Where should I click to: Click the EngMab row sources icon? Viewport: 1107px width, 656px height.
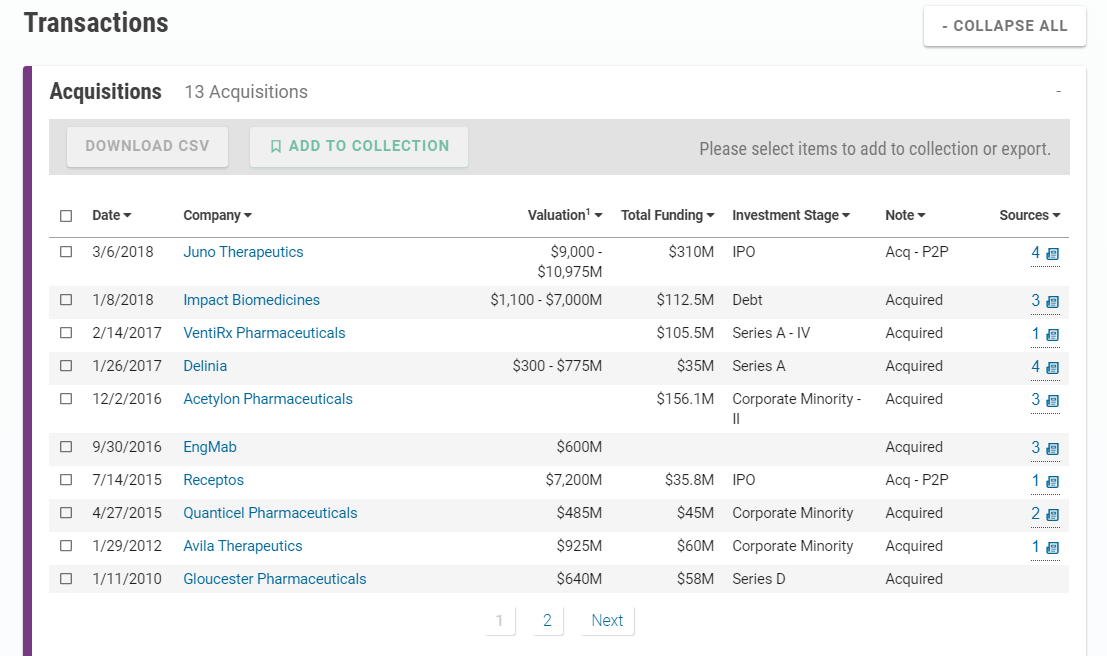click(1052, 449)
